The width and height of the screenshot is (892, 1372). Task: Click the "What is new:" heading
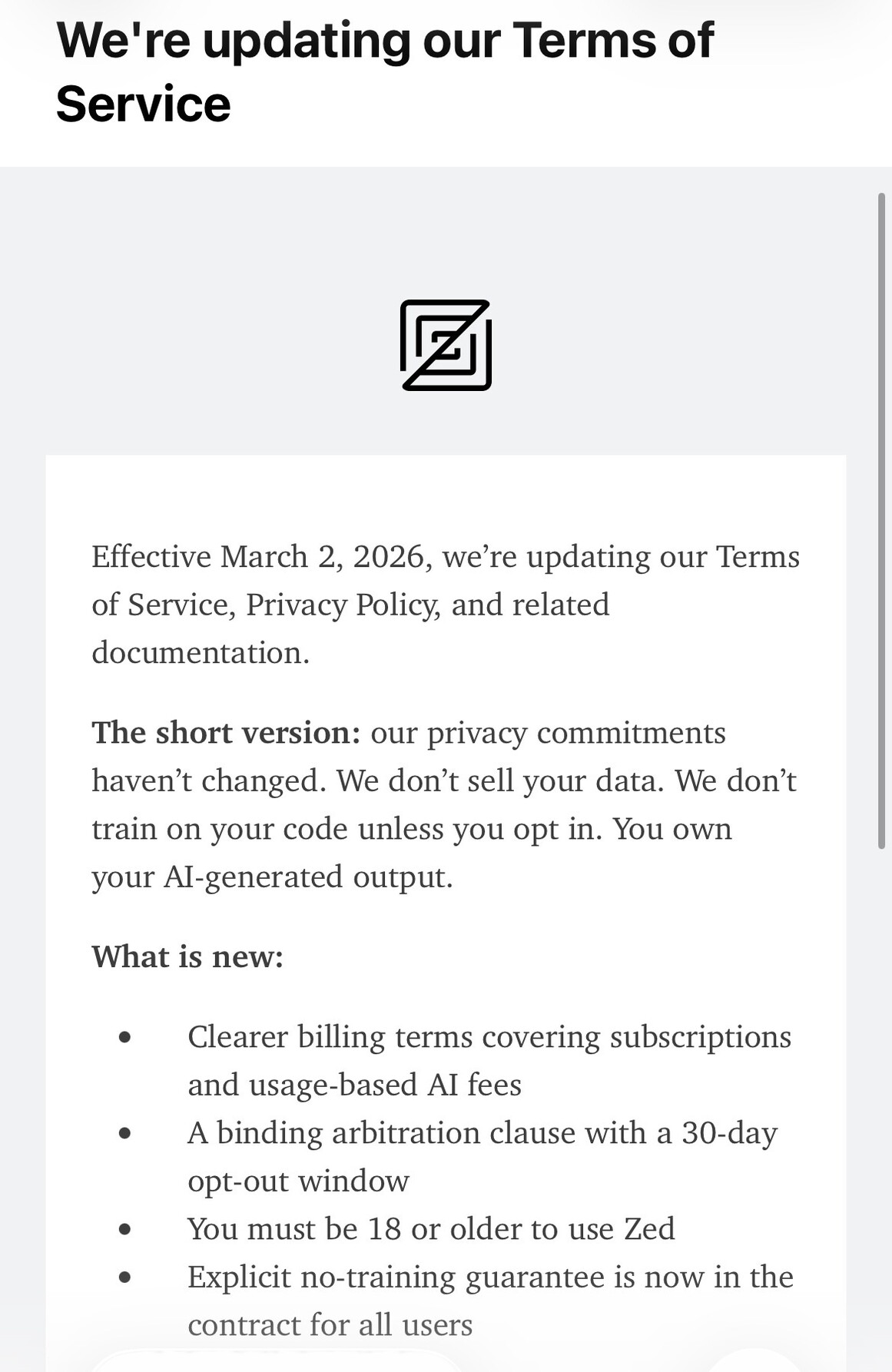coord(187,957)
